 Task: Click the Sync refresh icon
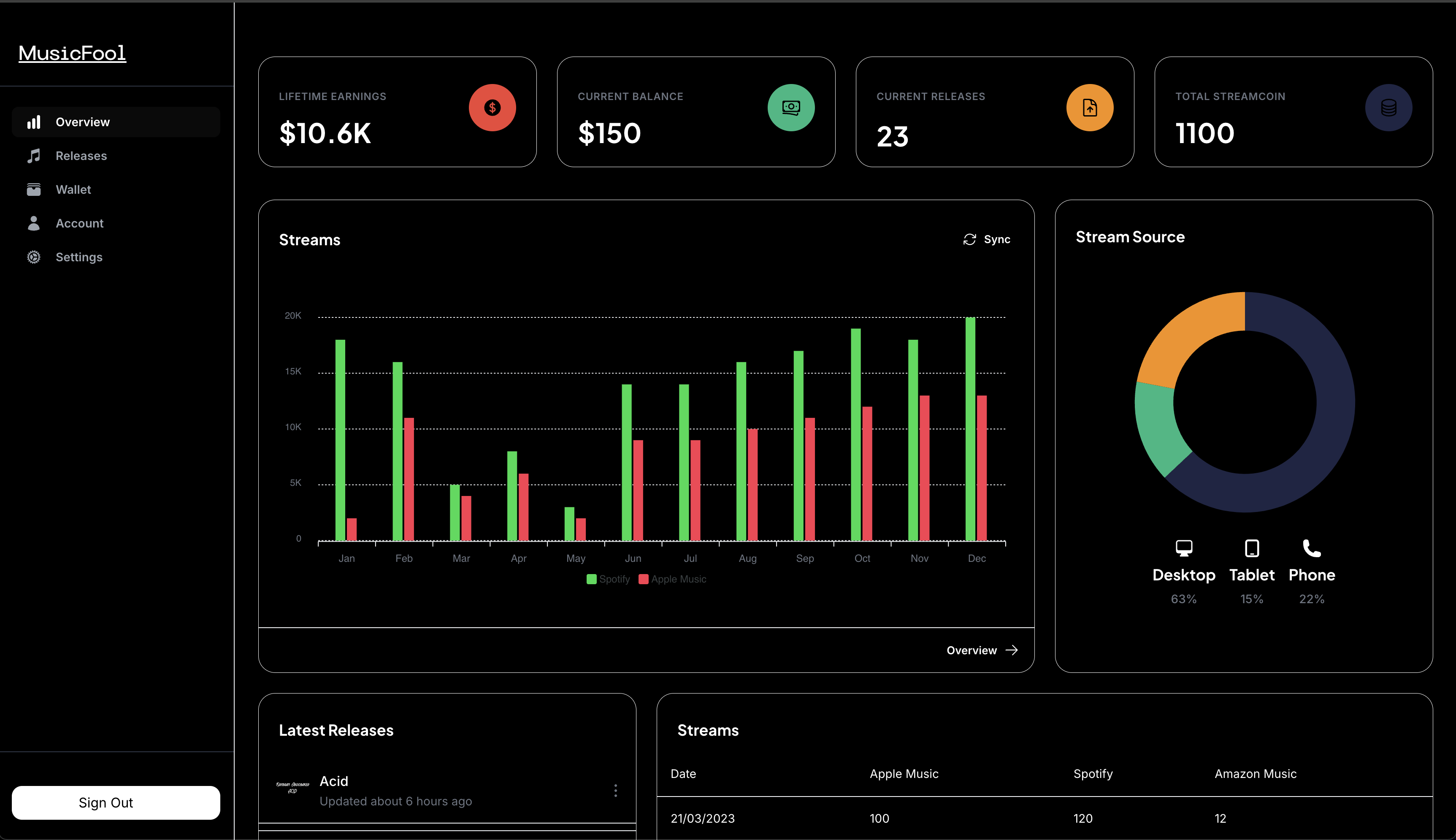[x=969, y=239]
